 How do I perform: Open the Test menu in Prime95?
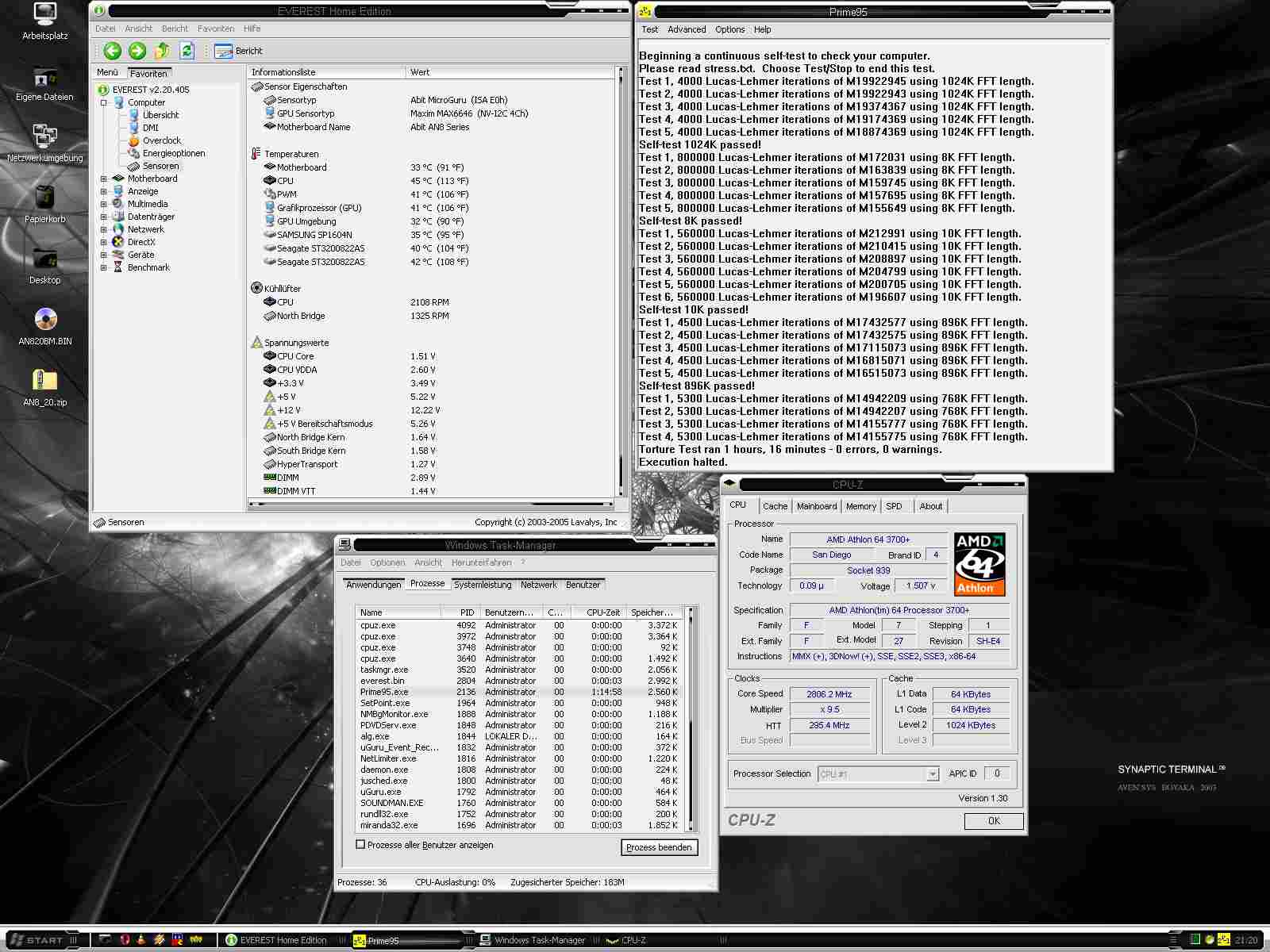click(x=649, y=29)
